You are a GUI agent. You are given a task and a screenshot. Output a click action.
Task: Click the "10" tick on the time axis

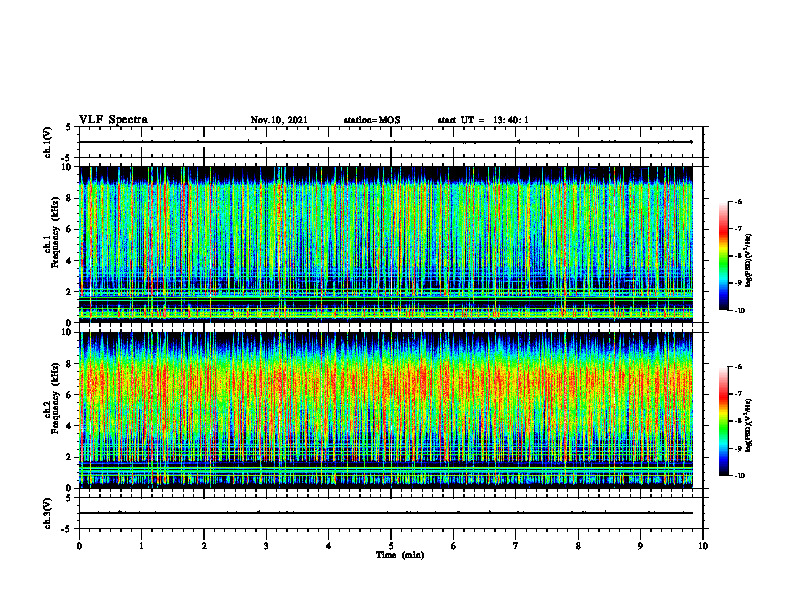(x=703, y=546)
